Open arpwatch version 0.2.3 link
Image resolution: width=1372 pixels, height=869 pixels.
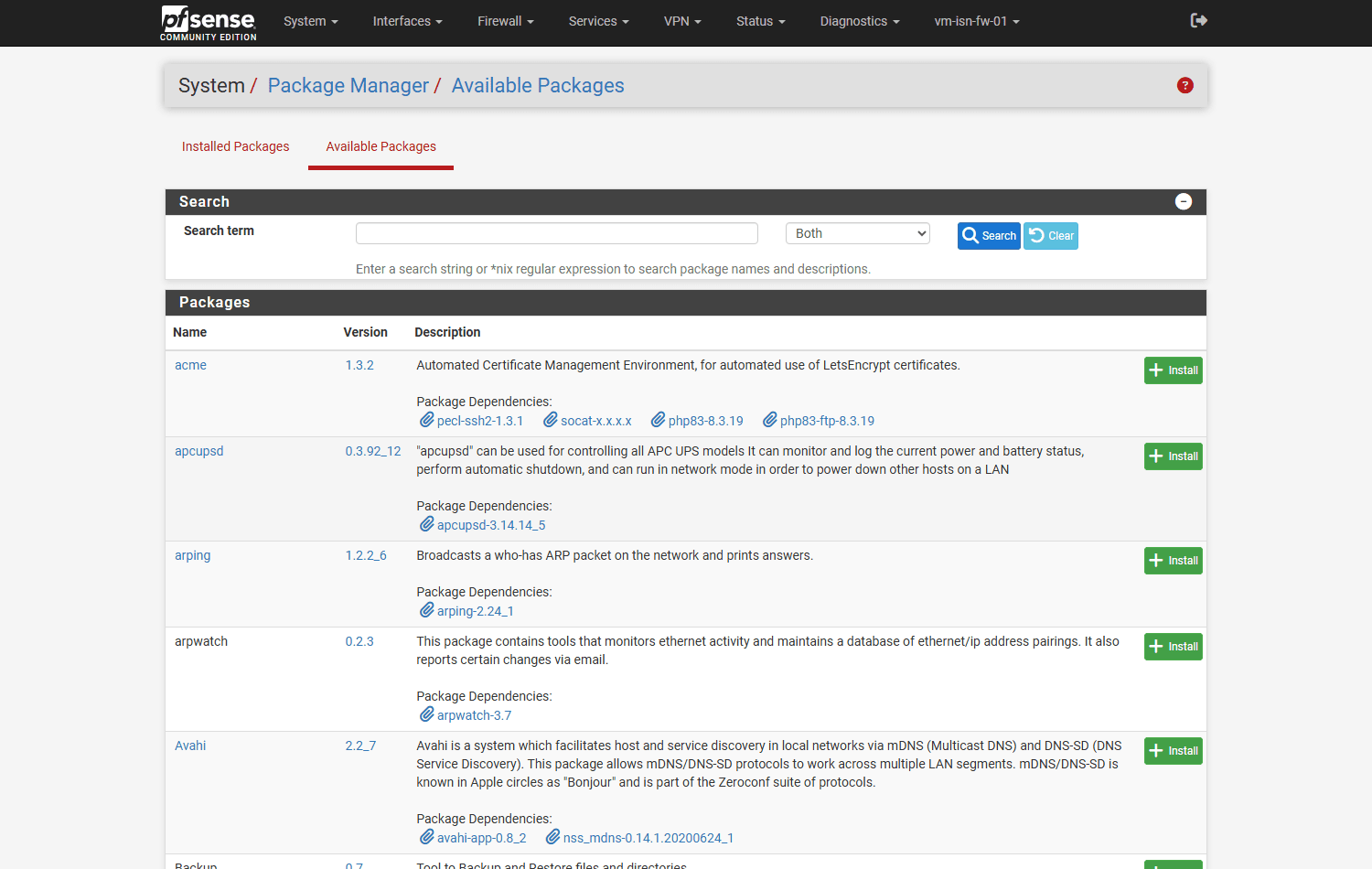point(359,641)
